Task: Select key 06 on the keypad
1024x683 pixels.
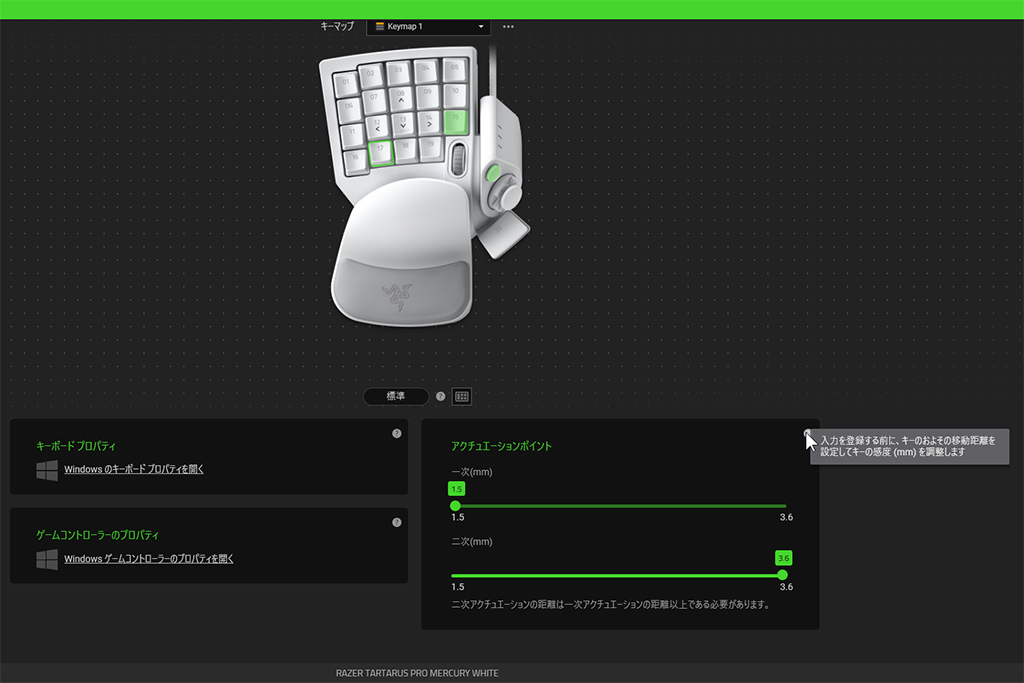Action: [x=349, y=108]
